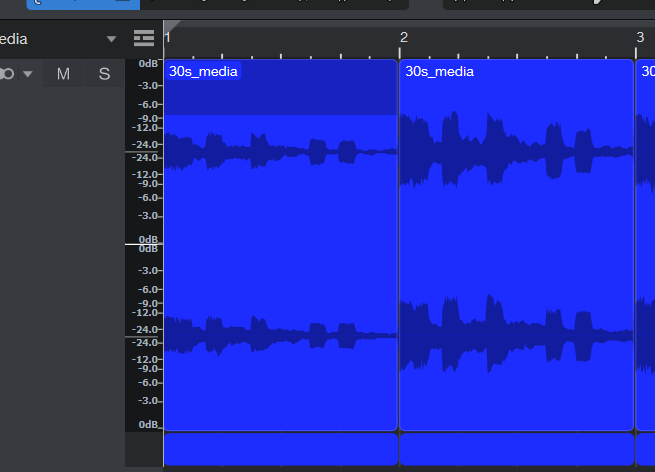Click the blue highlighted toolbar button at top
Screen dimensions: 655x472
coord(84,4)
